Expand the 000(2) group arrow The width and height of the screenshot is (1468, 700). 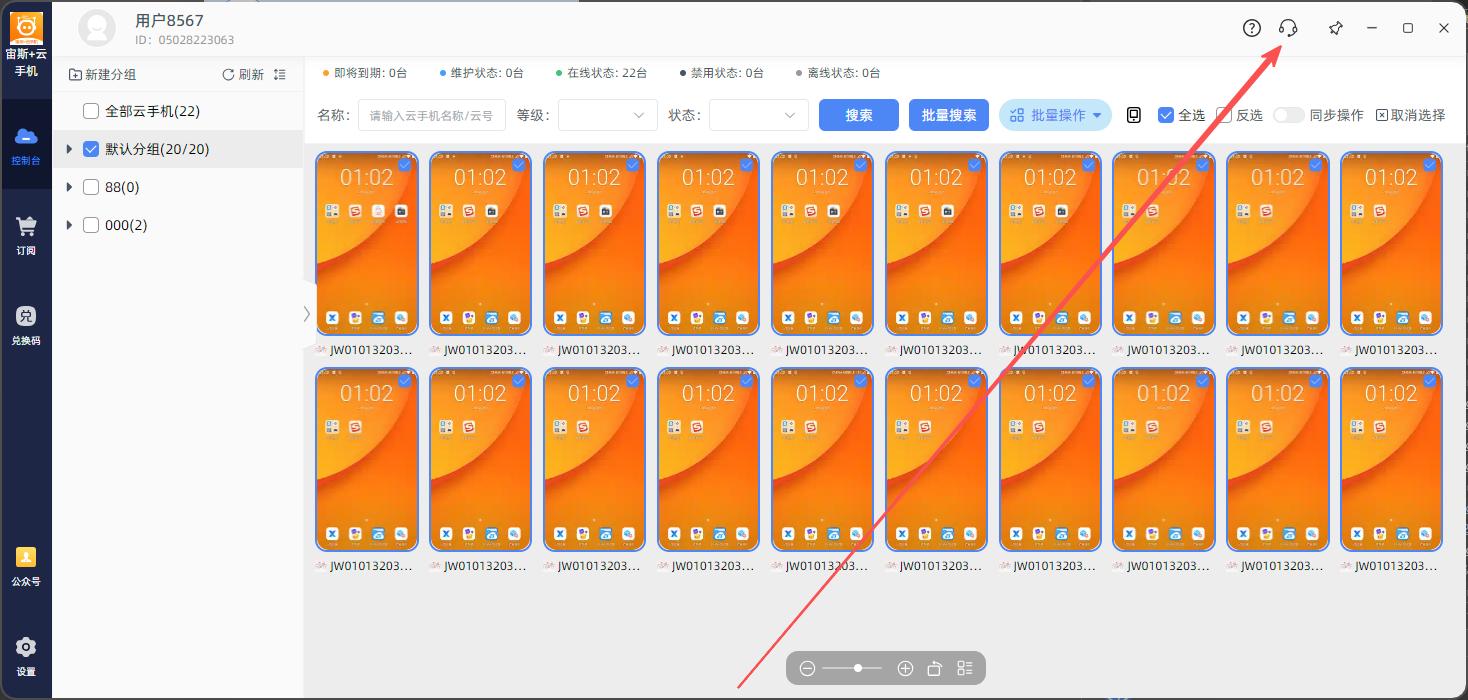(x=69, y=225)
